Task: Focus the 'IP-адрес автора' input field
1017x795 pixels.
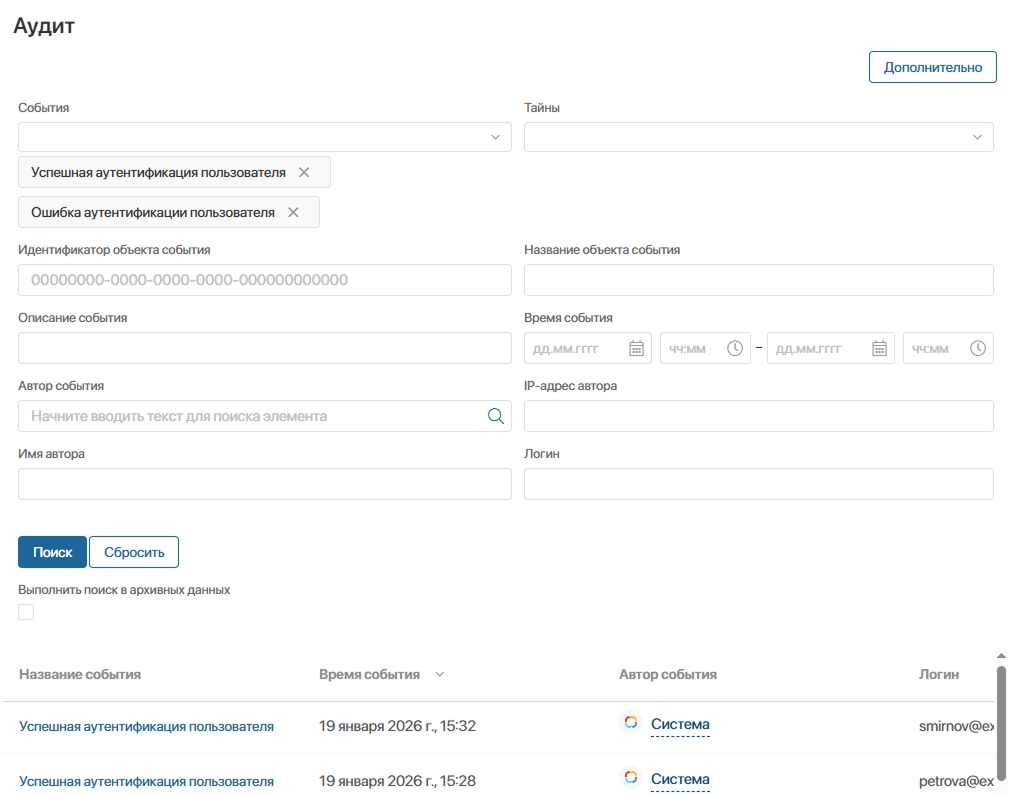Action: tap(759, 416)
